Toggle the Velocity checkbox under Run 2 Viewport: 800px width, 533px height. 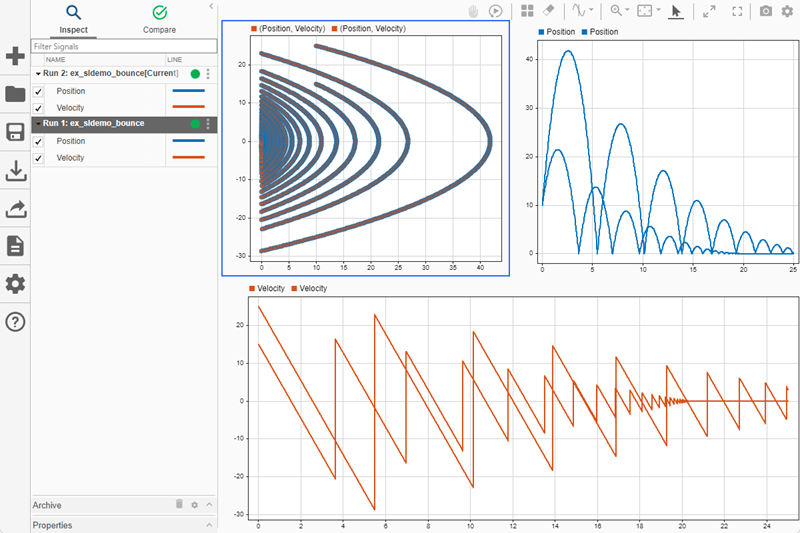(39, 108)
